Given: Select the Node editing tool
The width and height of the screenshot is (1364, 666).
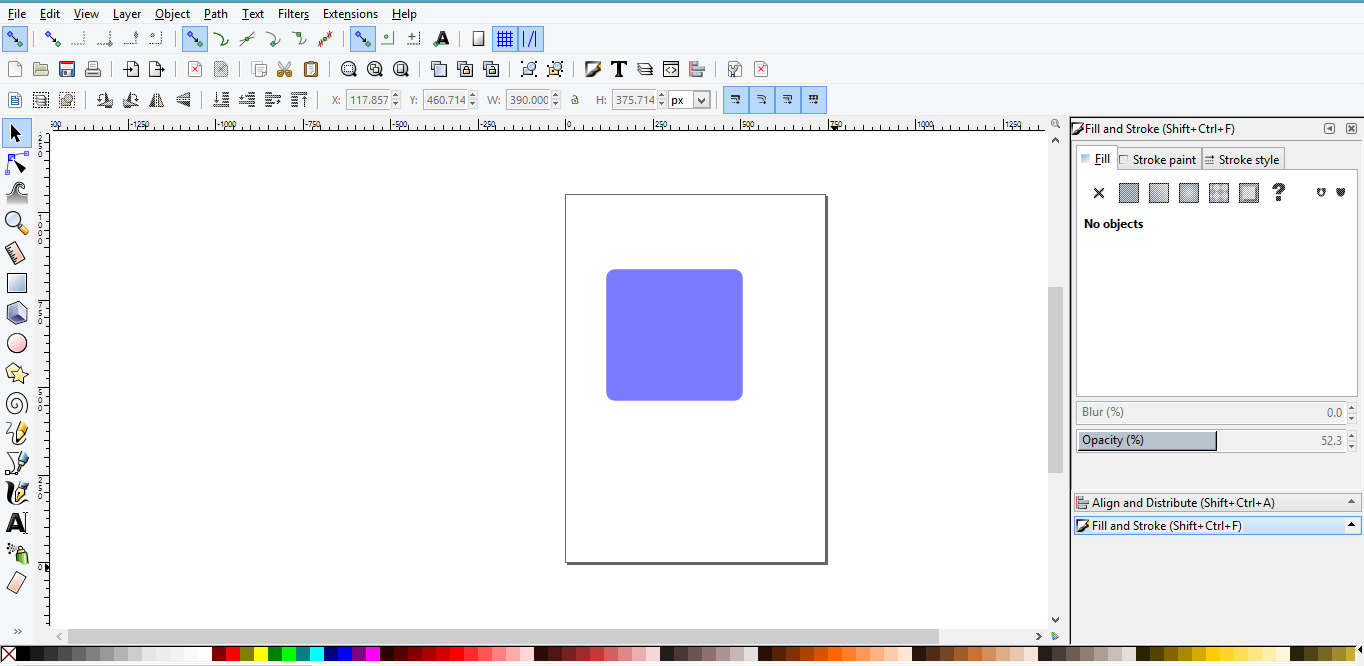Looking at the screenshot, I should [x=16, y=163].
